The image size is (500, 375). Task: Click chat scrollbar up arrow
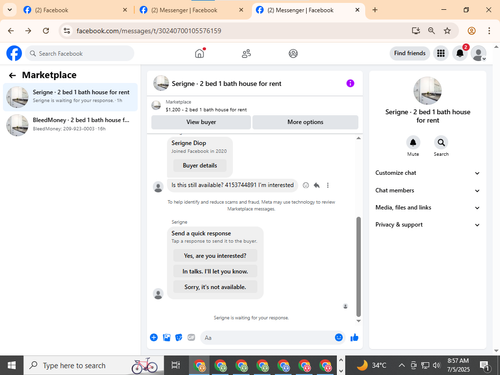click(x=358, y=138)
